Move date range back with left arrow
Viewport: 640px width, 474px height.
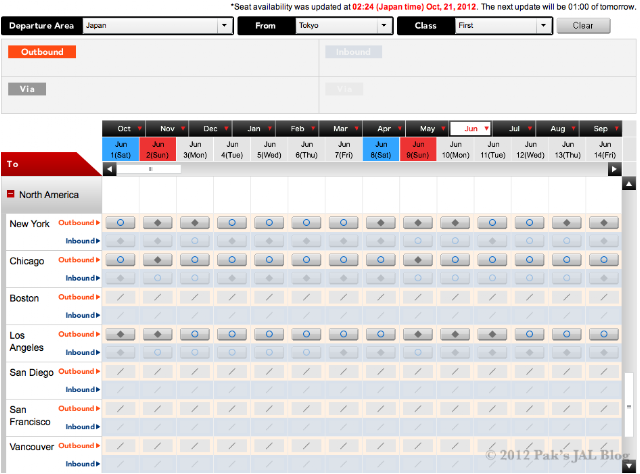(109, 169)
